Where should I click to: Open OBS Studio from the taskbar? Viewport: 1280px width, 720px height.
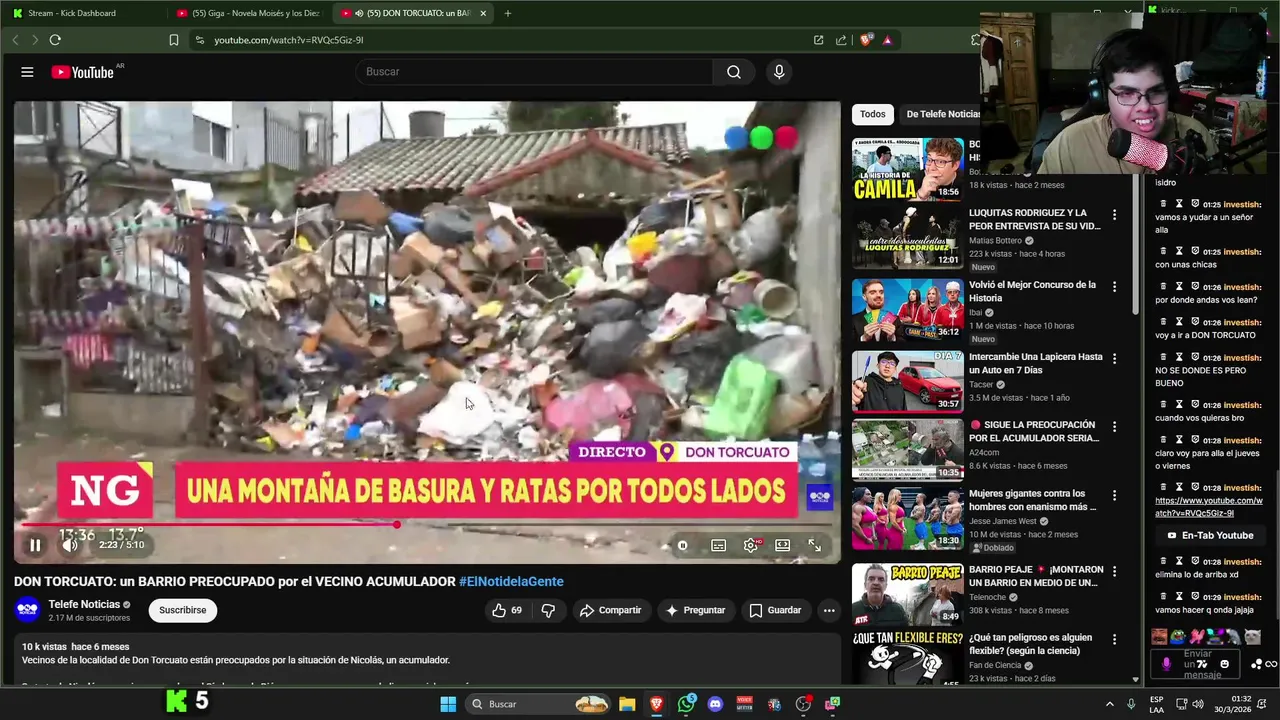[803, 704]
